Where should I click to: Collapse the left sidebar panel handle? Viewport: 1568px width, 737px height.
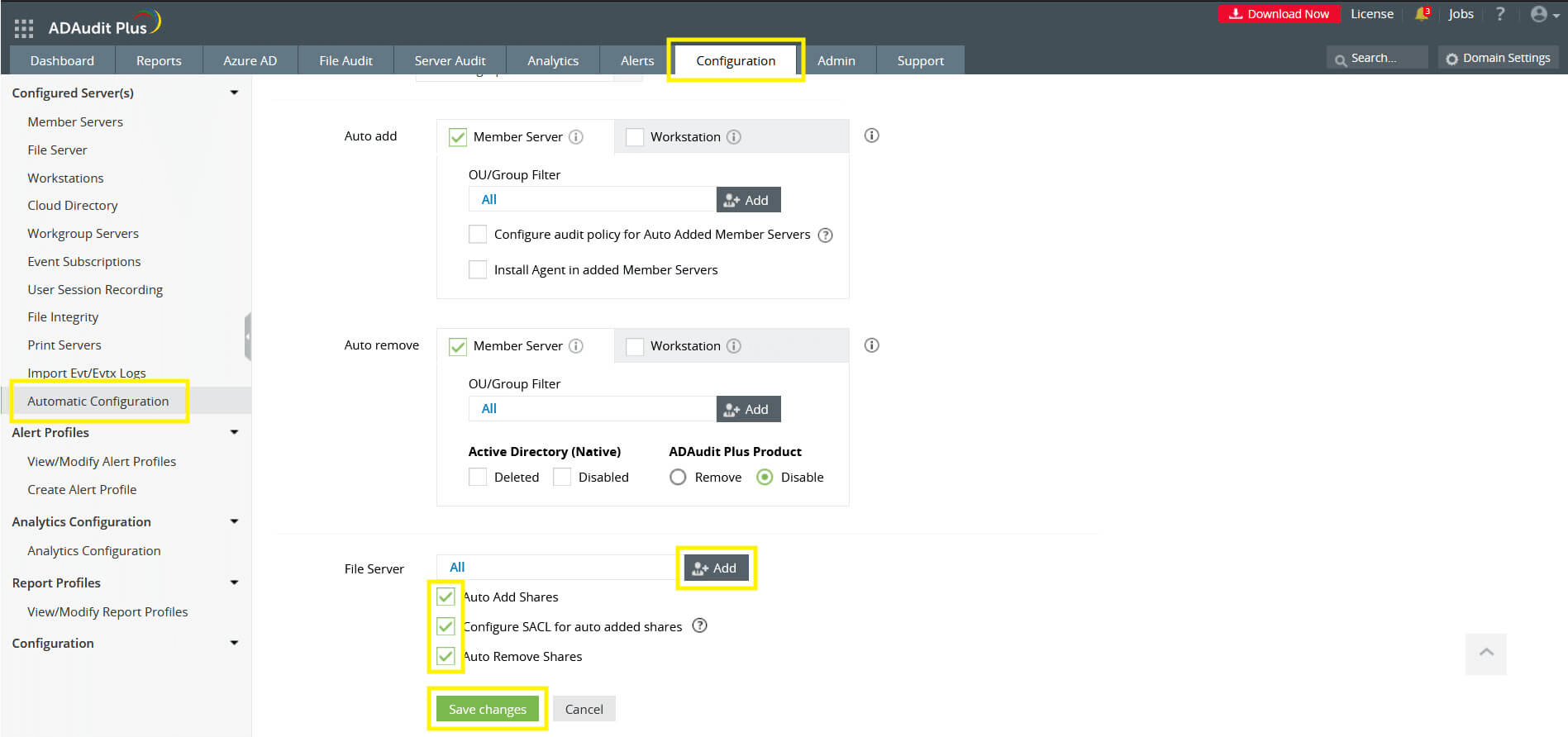click(248, 336)
